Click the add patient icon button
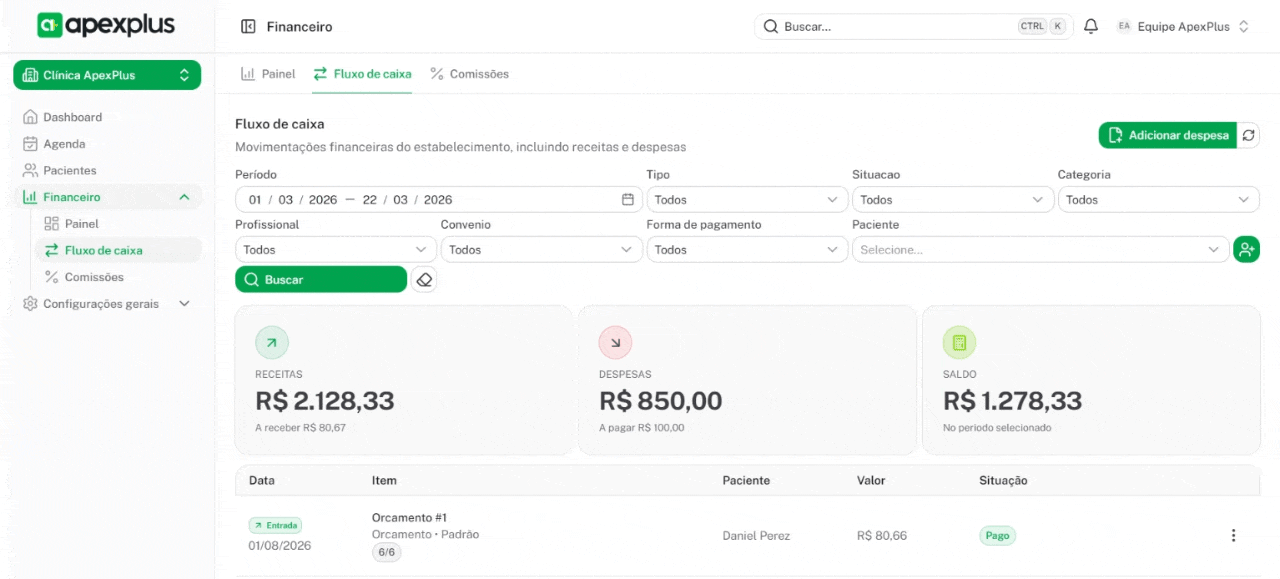Image resolution: width=1280 pixels, height=579 pixels. tap(1246, 250)
